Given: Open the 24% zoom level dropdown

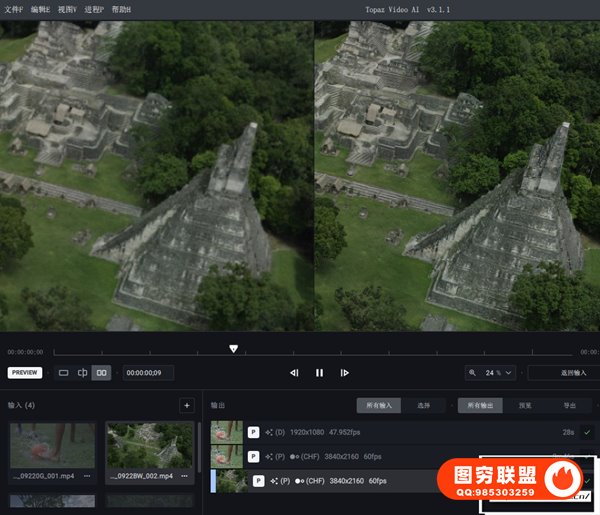Looking at the screenshot, I should (x=500, y=373).
